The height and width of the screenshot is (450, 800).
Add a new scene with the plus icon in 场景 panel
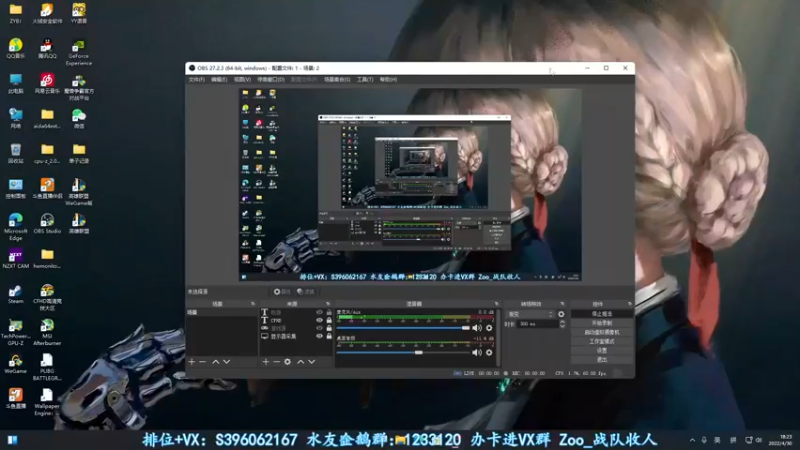click(x=192, y=362)
